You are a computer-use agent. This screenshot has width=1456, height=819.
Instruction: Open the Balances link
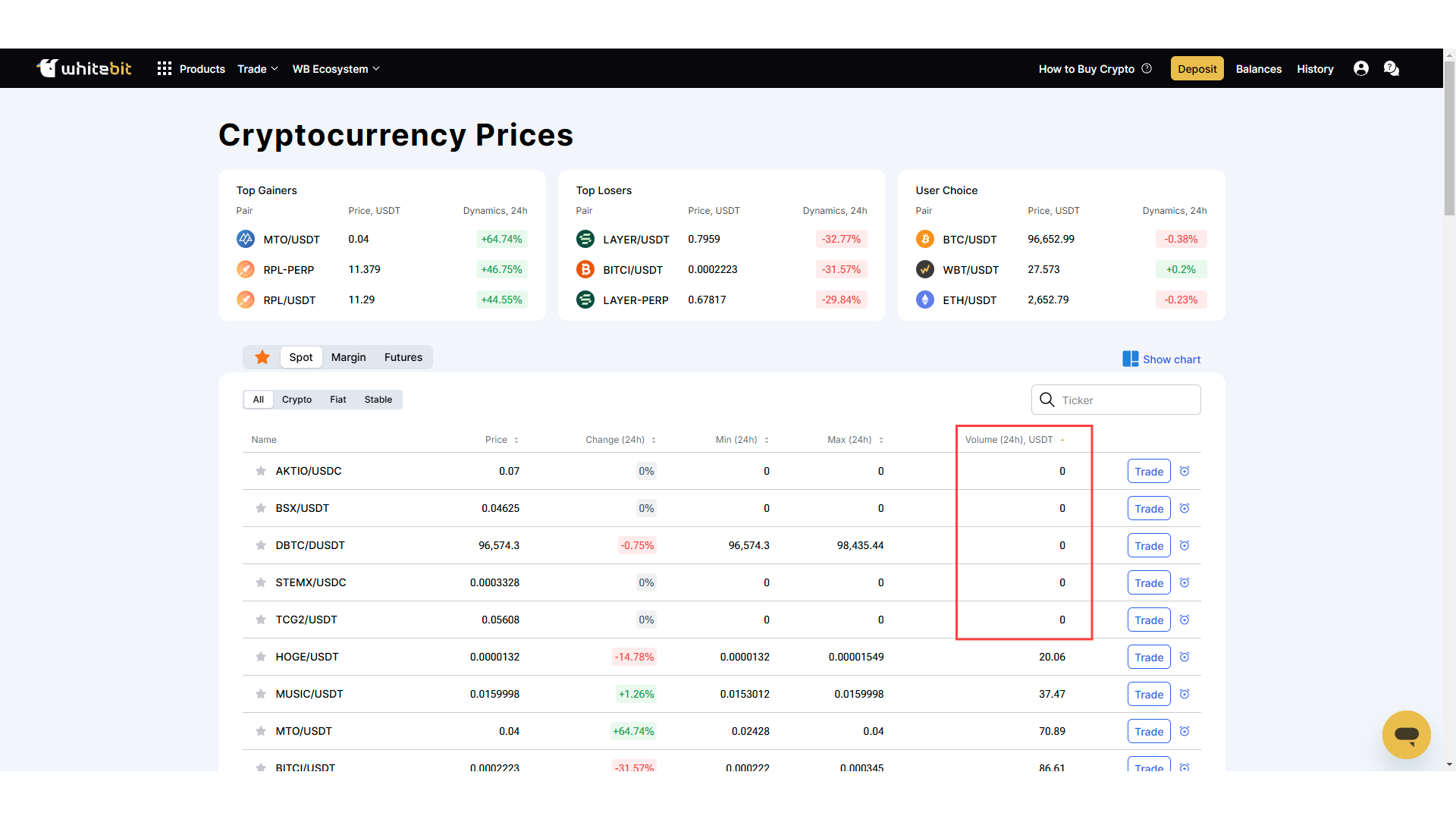point(1259,69)
